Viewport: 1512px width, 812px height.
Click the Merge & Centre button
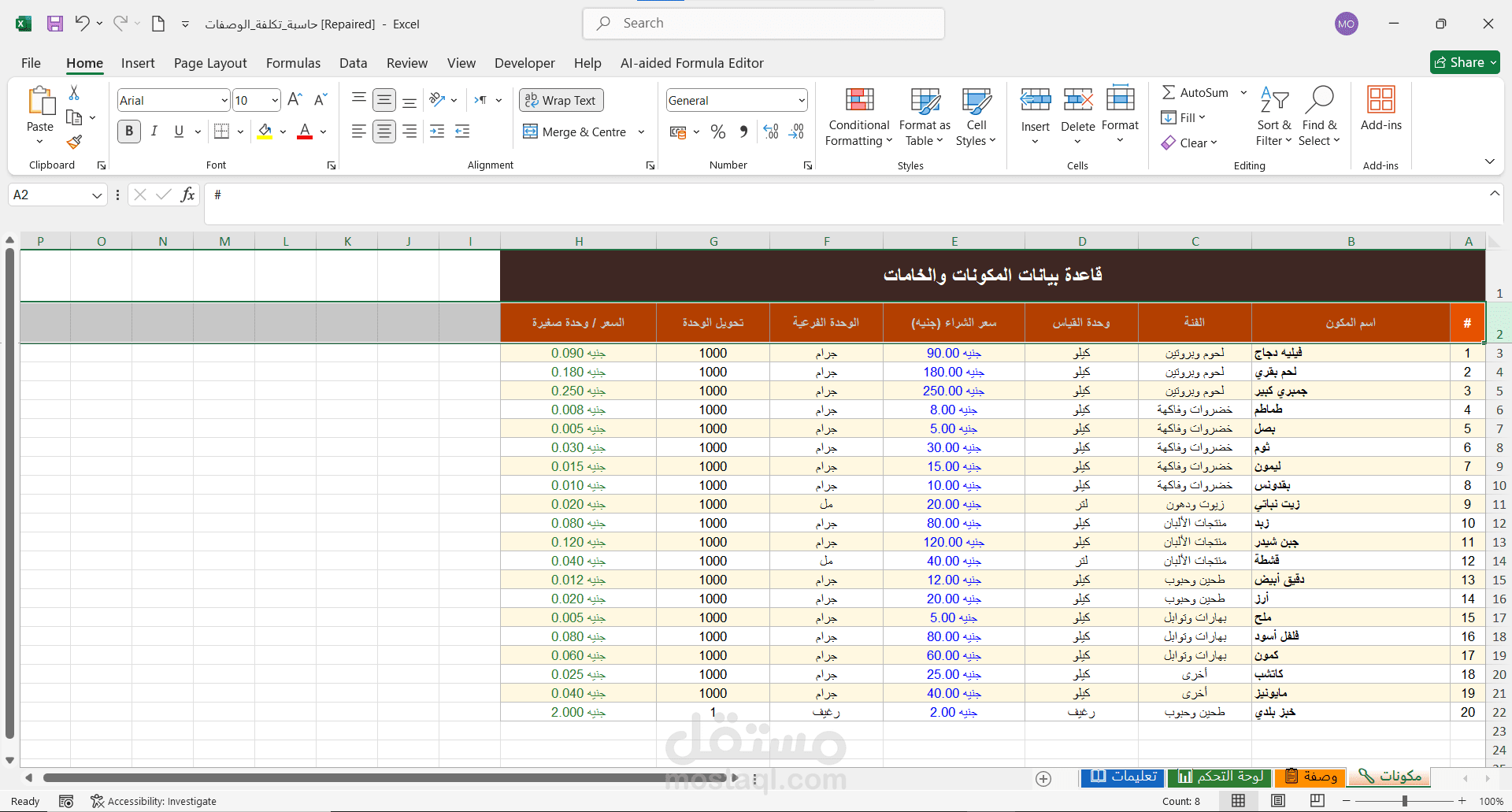pyautogui.click(x=575, y=132)
